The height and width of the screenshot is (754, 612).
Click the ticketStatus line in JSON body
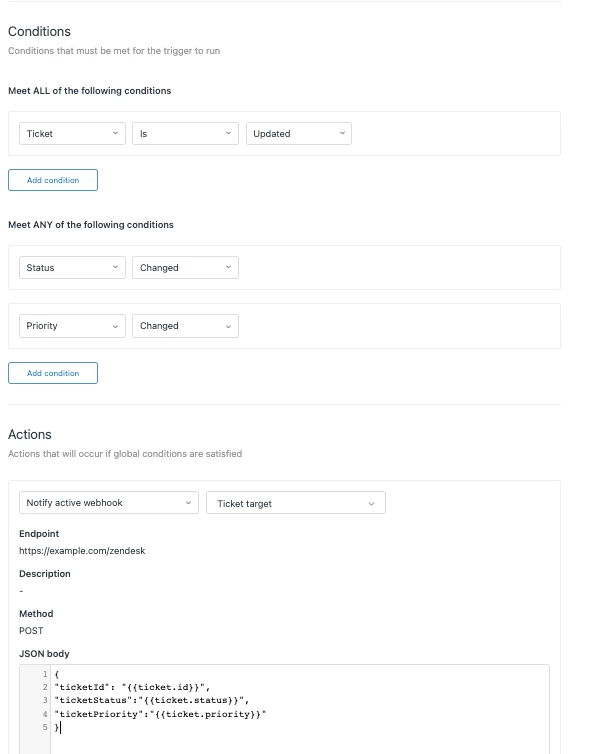[151, 700]
